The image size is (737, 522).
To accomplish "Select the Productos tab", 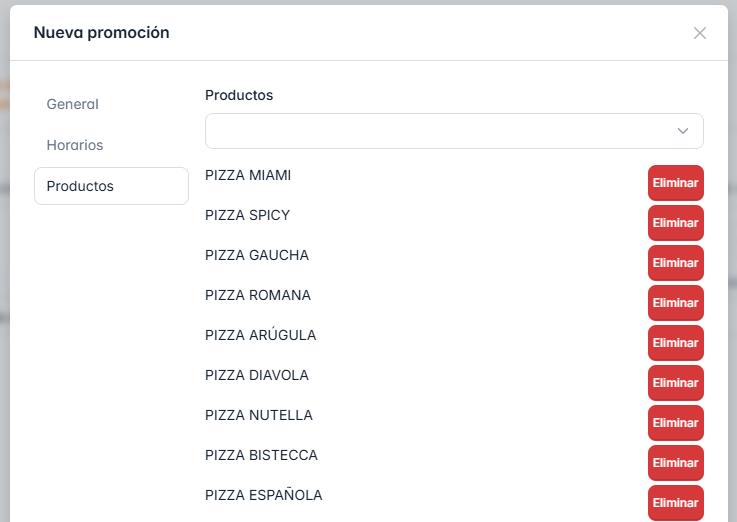I will pos(81,186).
